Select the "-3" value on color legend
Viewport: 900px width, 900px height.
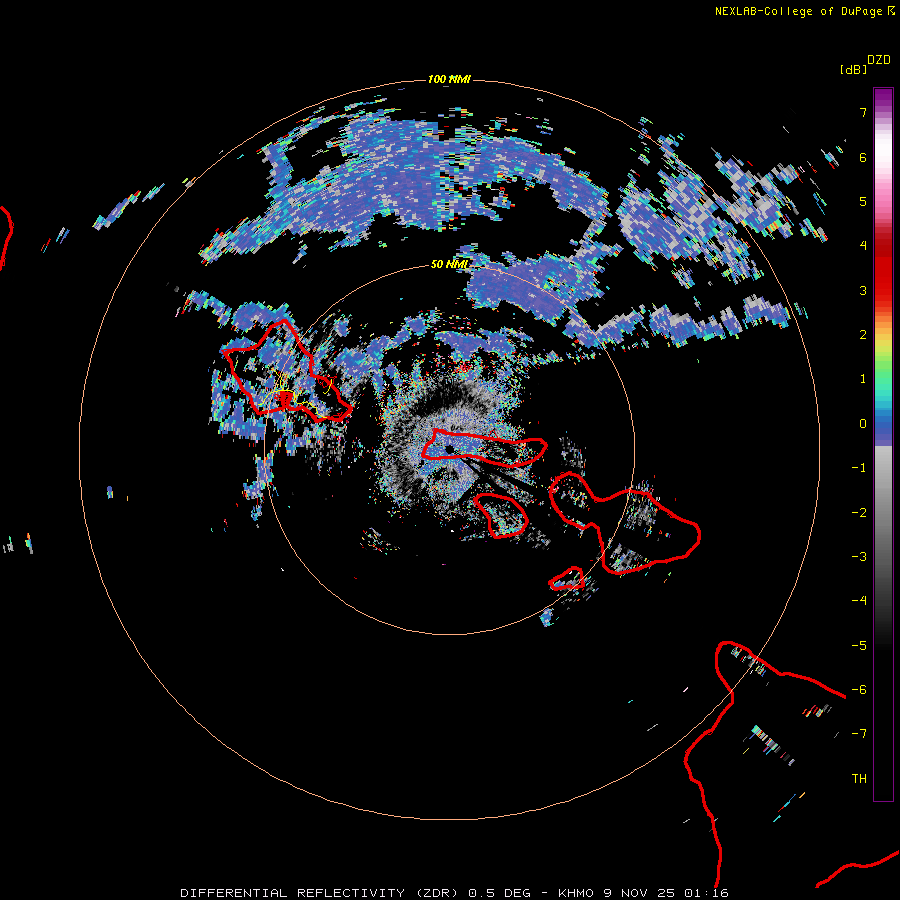[859, 557]
